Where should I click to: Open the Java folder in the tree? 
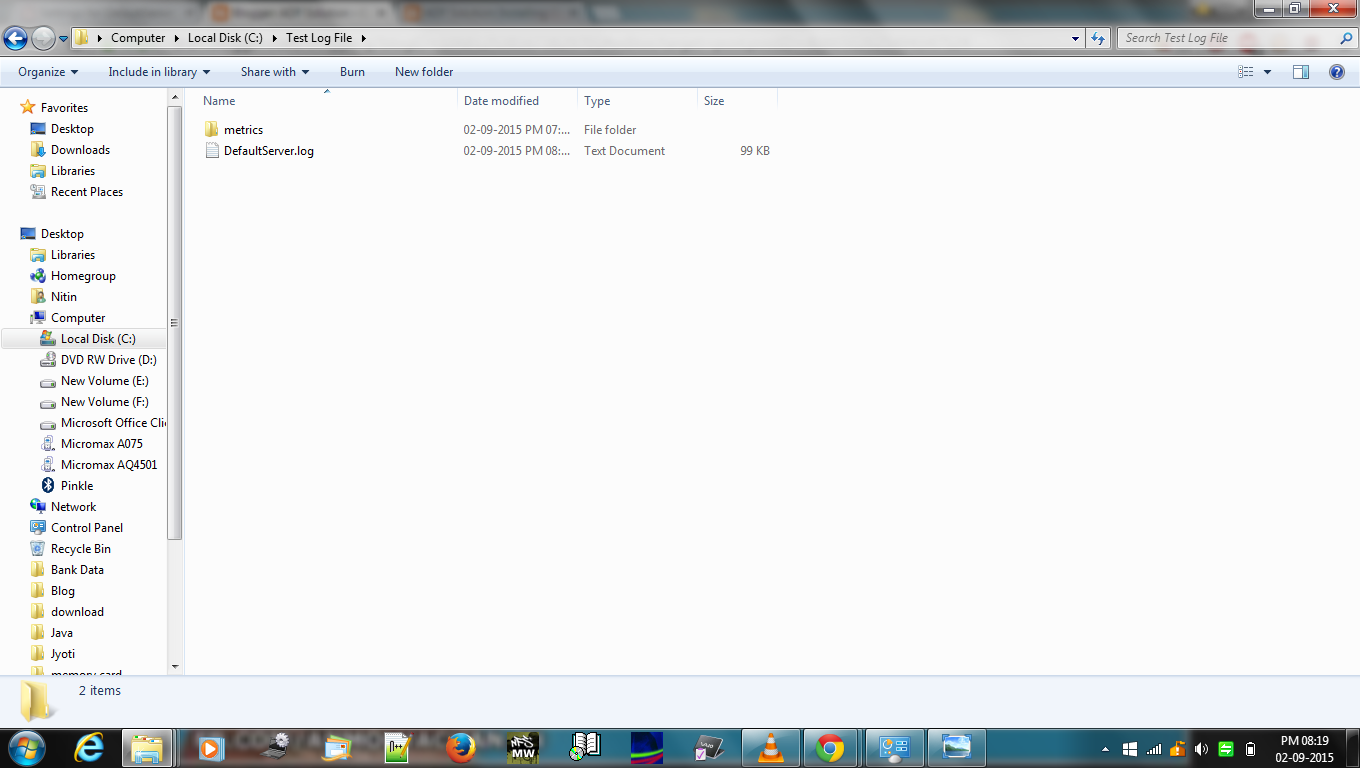pyautogui.click(x=62, y=633)
